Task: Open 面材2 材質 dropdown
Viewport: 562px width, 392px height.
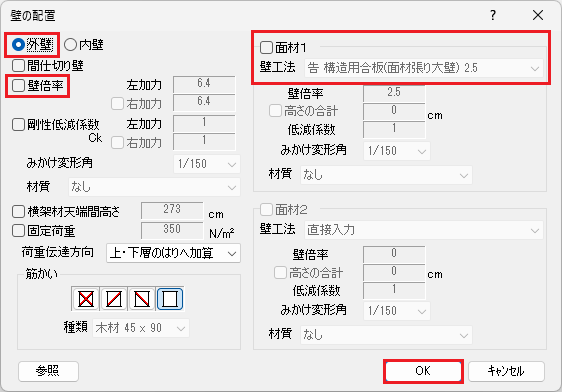Action: 386,335
